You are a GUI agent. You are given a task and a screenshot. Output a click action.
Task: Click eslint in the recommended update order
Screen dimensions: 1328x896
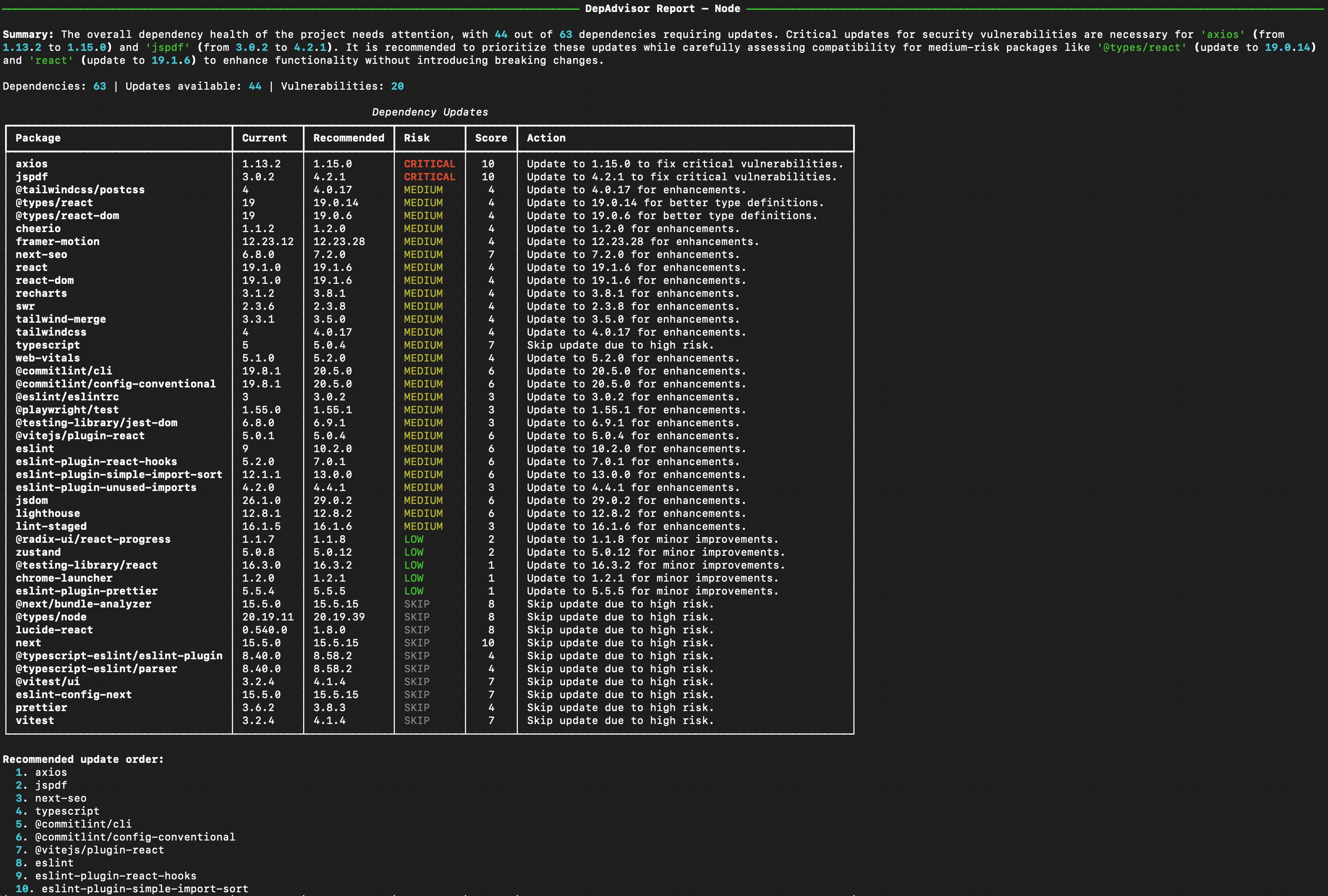54,863
